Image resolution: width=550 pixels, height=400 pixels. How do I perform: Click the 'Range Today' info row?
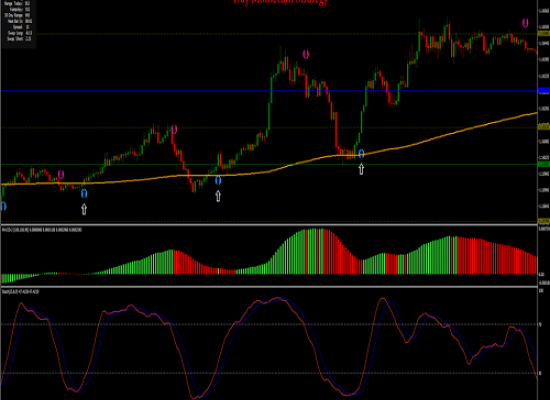tap(18, 4)
